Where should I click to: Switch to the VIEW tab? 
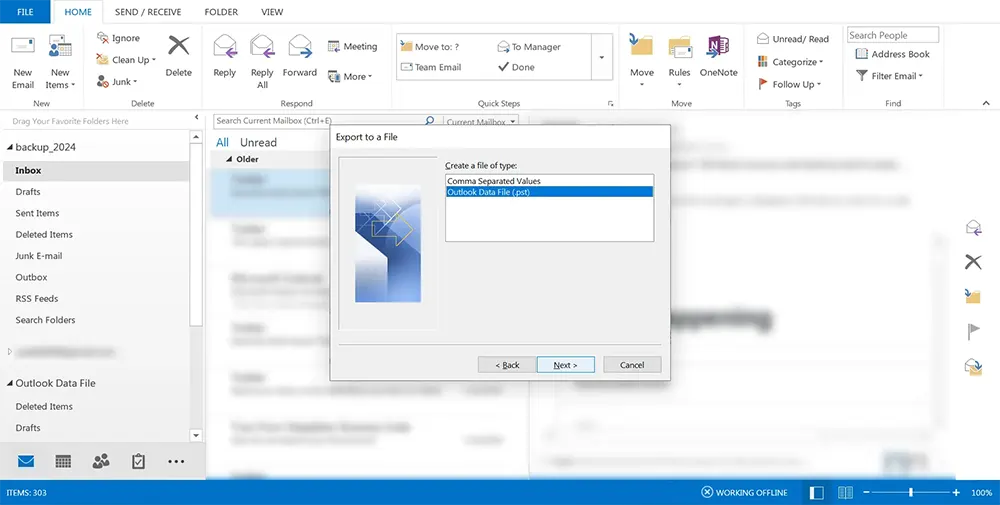[x=272, y=11]
